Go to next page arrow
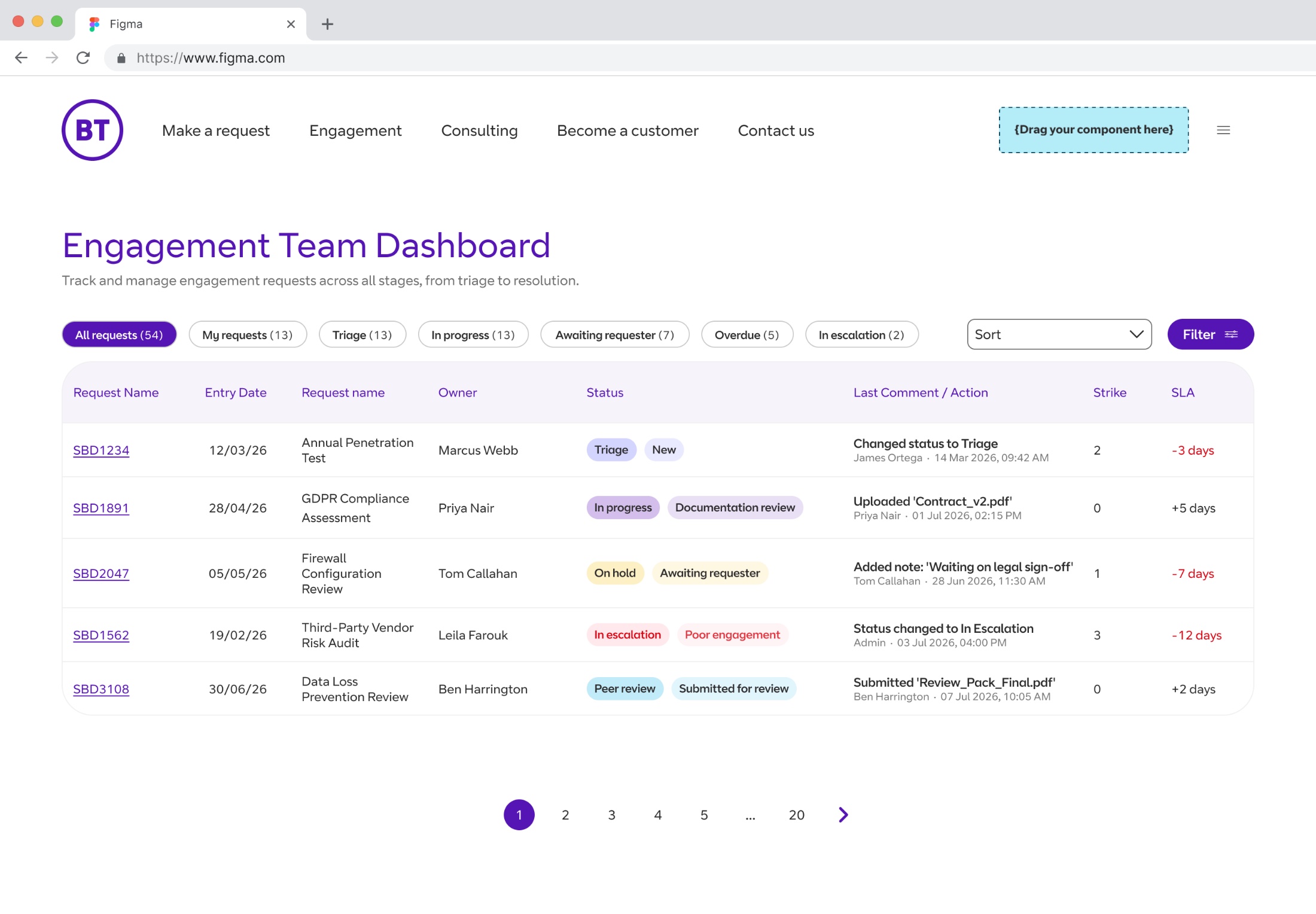Viewport: 1316px width, 914px height. coord(843,815)
